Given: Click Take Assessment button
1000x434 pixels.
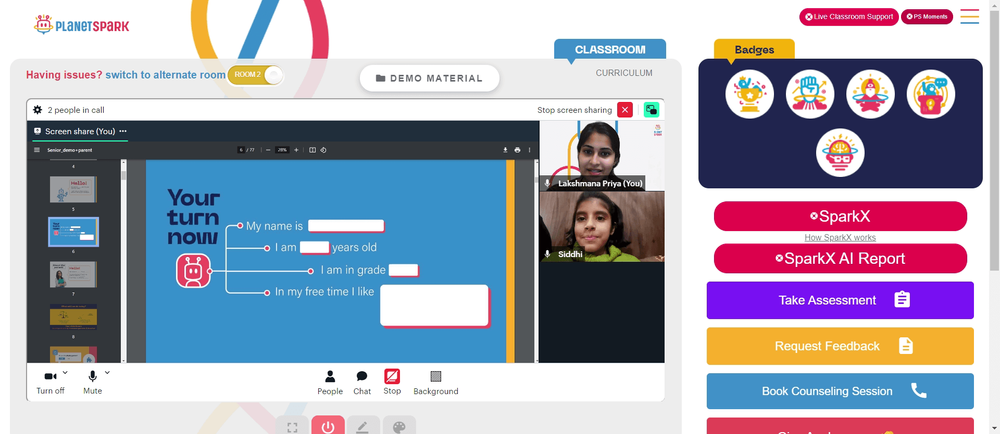Looking at the screenshot, I should [x=840, y=300].
